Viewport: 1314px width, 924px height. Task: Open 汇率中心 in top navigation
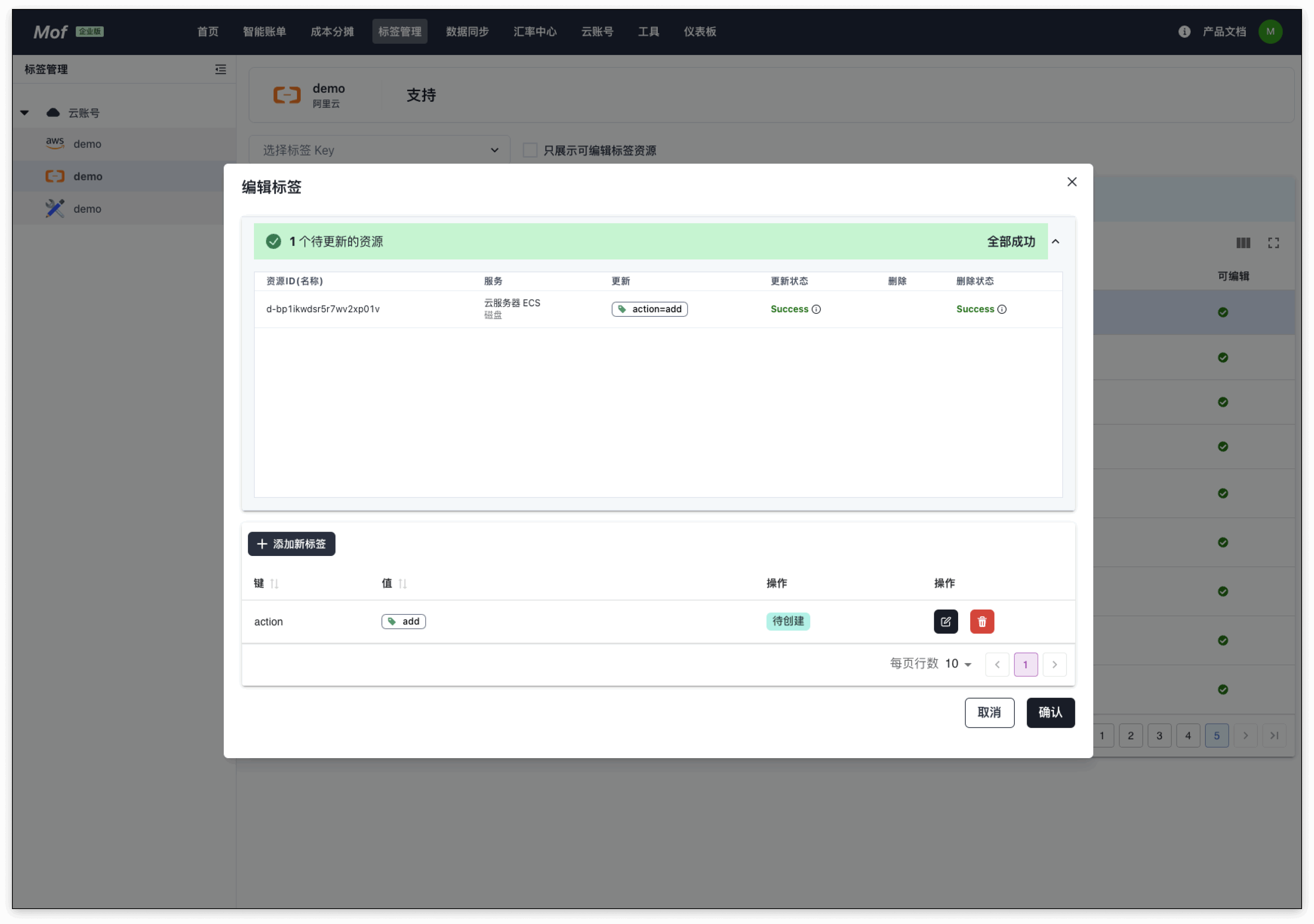click(x=535, y=31)
